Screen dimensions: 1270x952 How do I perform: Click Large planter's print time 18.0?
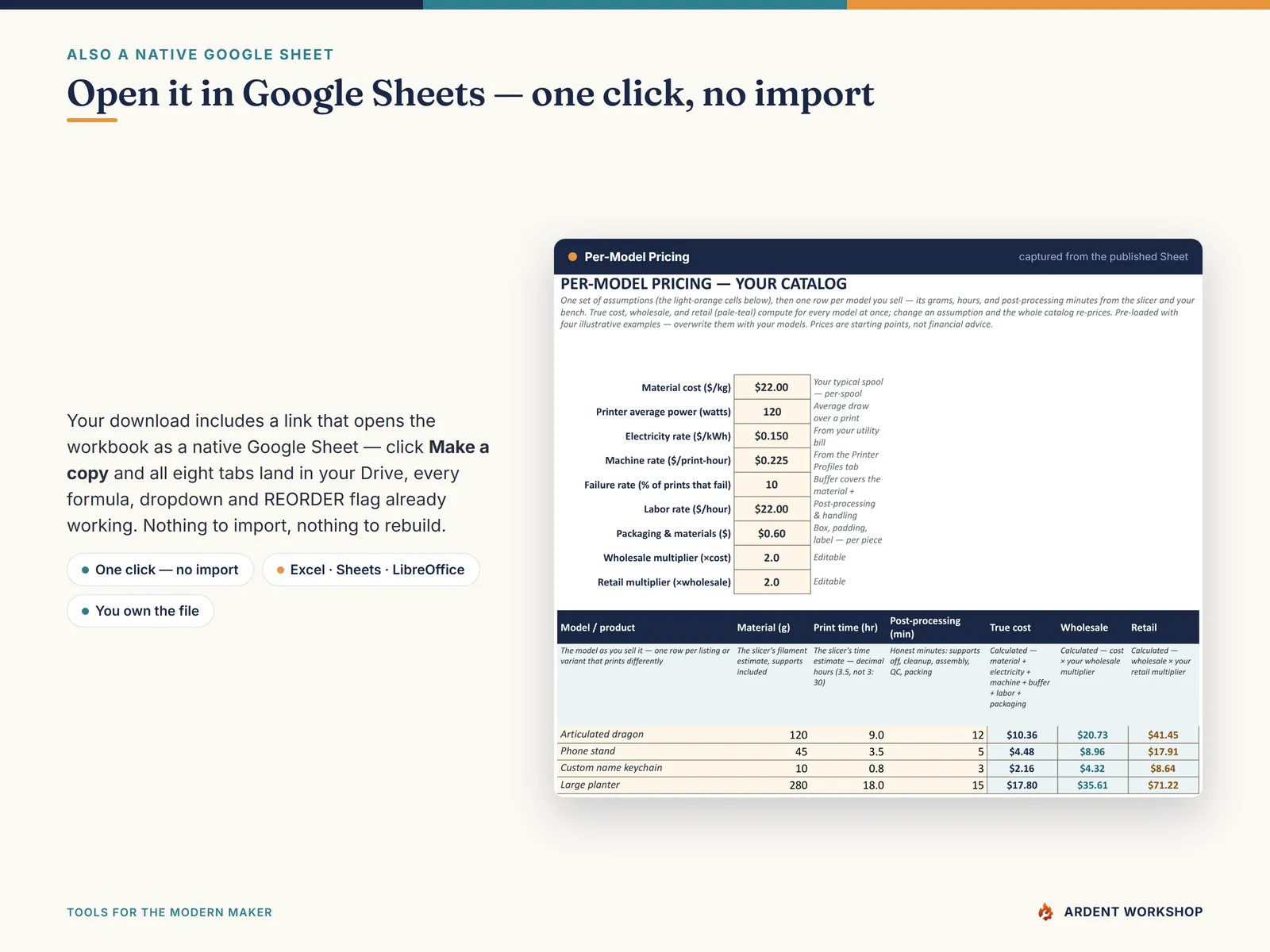point(873,785)
